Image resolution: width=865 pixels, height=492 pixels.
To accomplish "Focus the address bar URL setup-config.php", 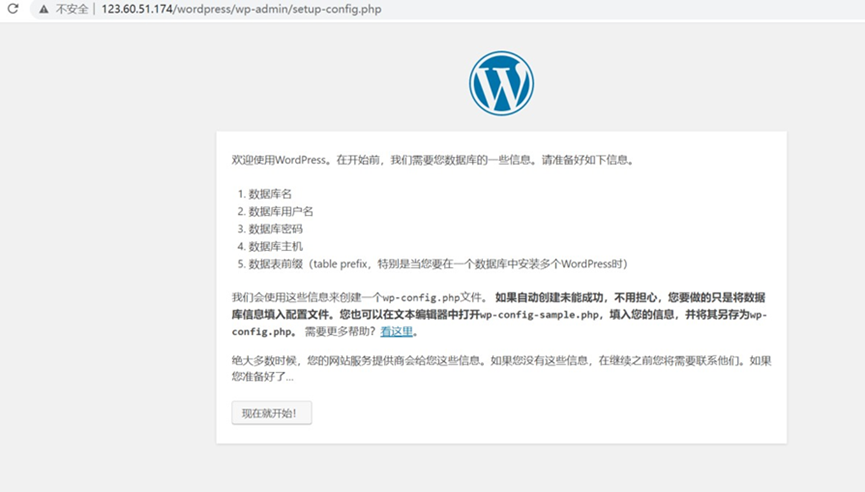I will tap(241, 9).
